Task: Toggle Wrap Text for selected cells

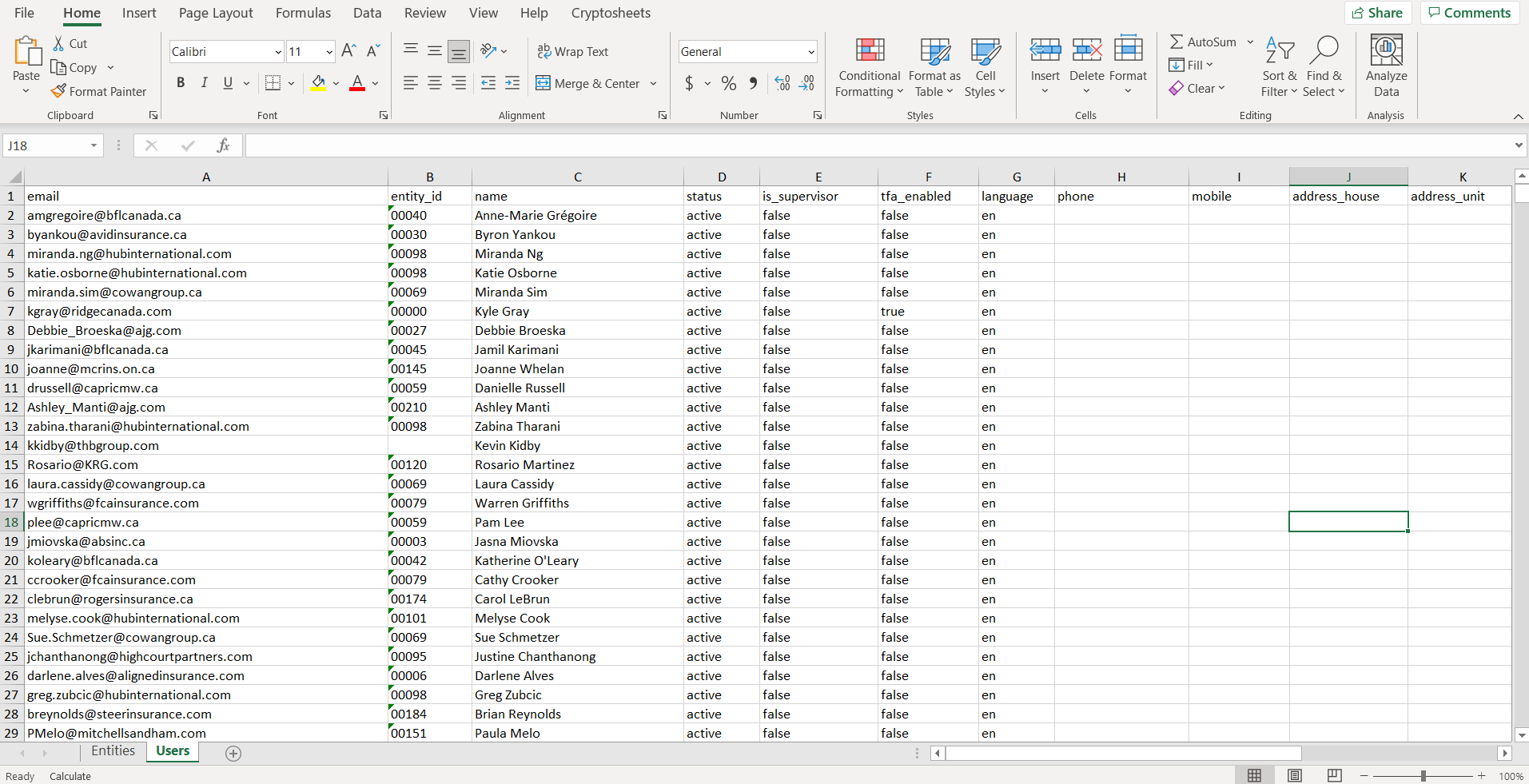Action: [573, 51]
